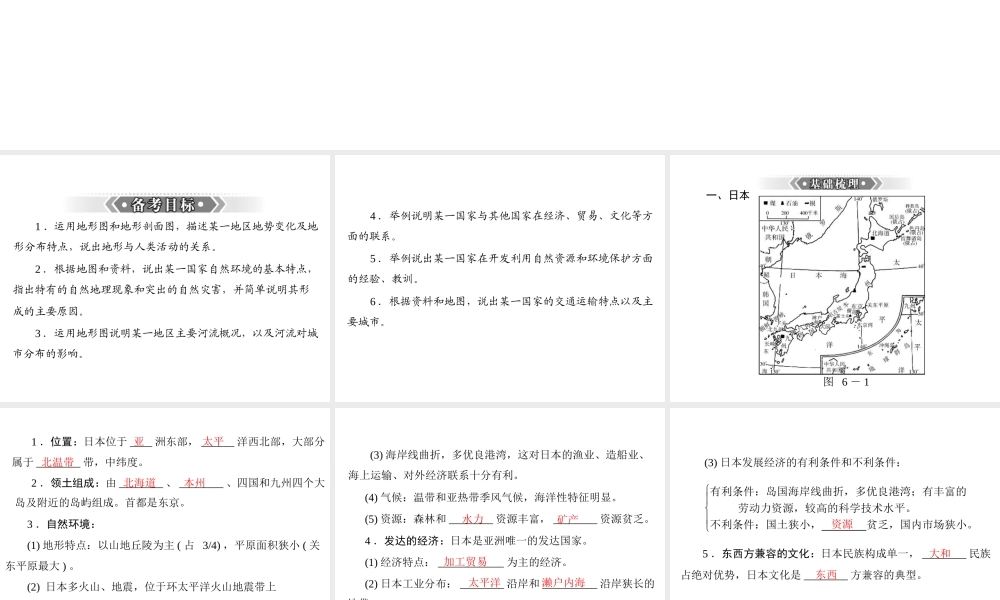Select the red answer 太平 before 洋西北部
Image resolution: width=1000 pixels, height=600 pixels.
[x=214, y=441]
